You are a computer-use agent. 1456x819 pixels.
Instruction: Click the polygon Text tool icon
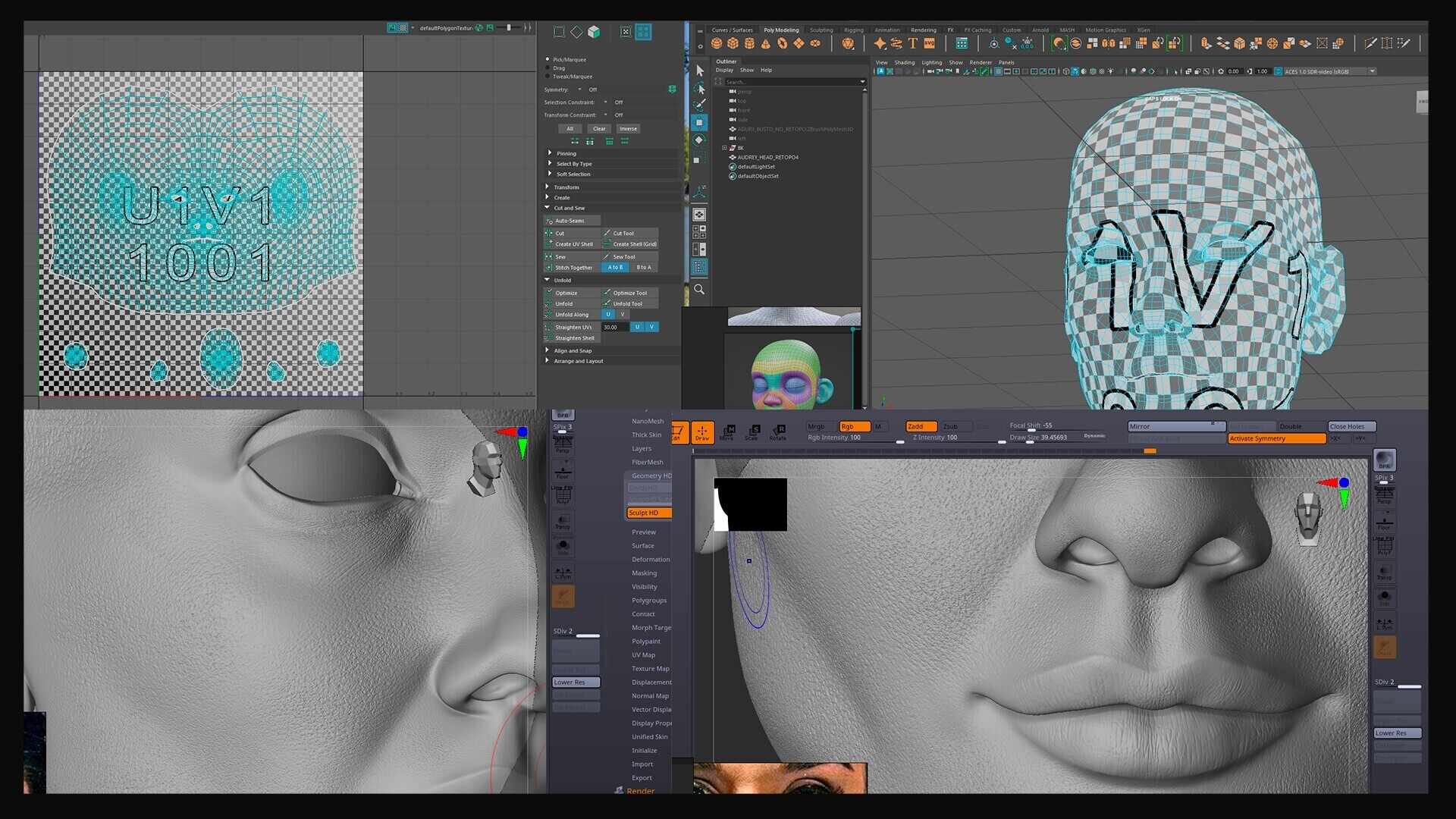pos(913,44)
